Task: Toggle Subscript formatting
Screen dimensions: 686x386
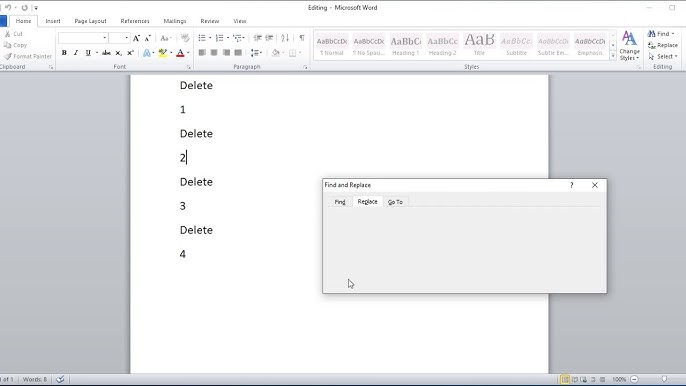Action: [119, 53]
